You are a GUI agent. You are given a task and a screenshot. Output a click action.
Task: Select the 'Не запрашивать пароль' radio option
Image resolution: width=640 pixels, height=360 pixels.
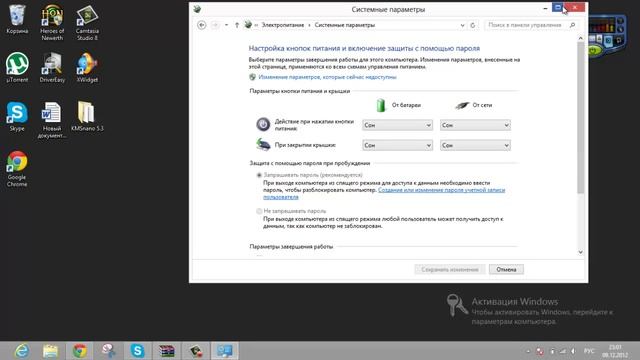[259, 211]
